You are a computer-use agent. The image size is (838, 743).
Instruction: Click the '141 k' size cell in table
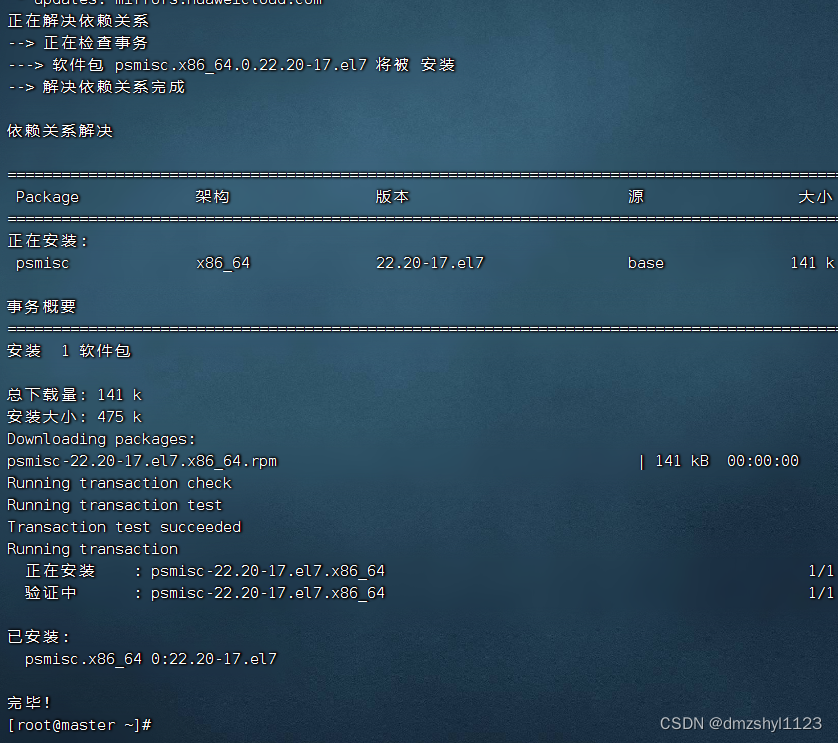click(x=812, y=263)
